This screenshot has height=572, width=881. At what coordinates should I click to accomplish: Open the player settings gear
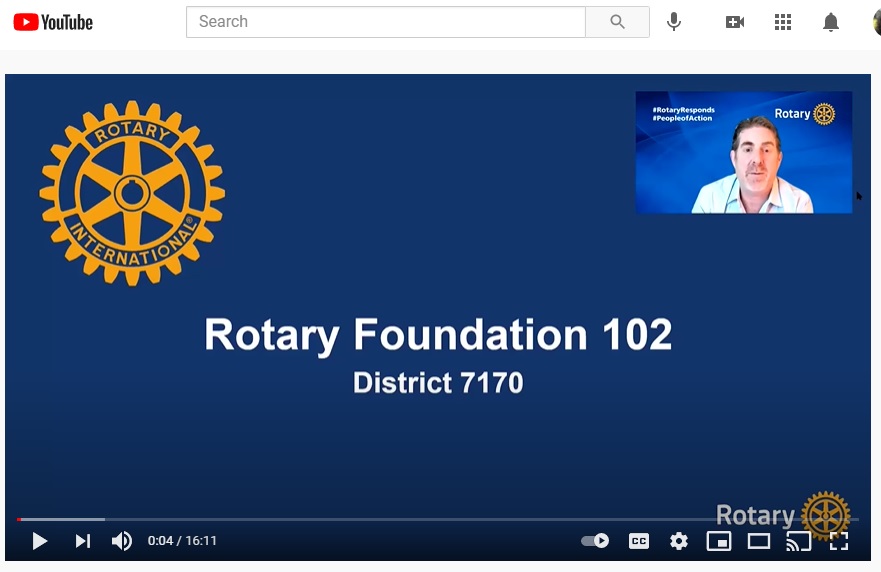(x=679, y=541)
